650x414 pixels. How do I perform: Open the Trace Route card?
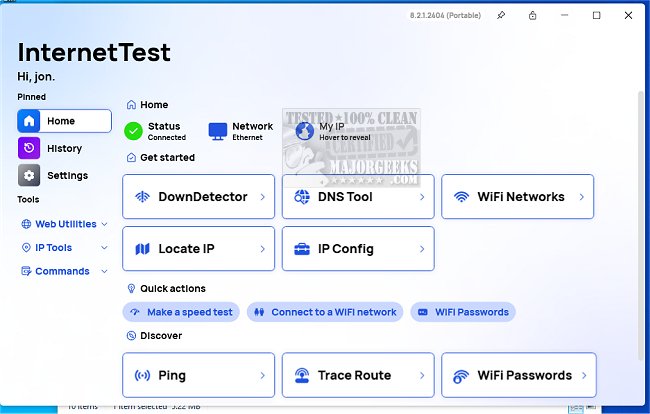coord(358,375)
